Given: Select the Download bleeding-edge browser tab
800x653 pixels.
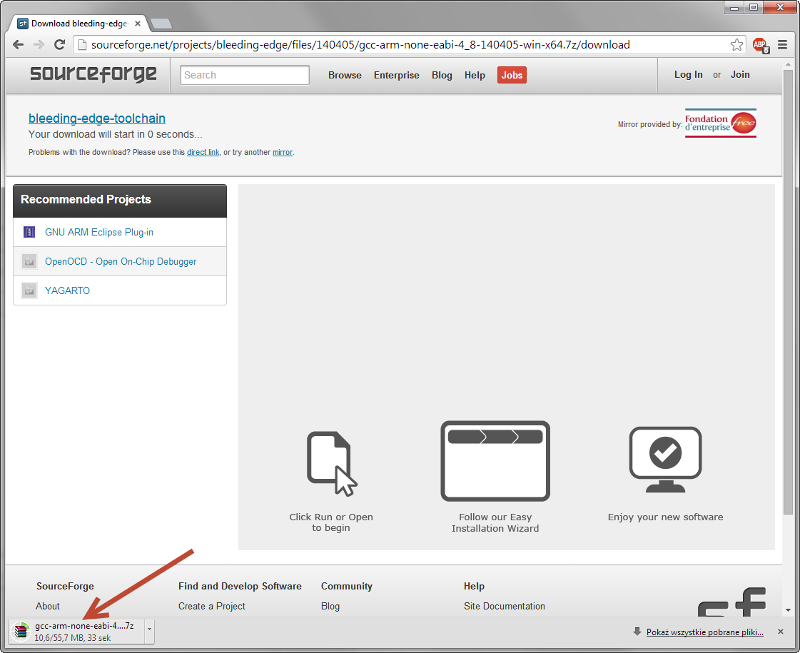Looking at the screenshot, I should pos(79,23).
